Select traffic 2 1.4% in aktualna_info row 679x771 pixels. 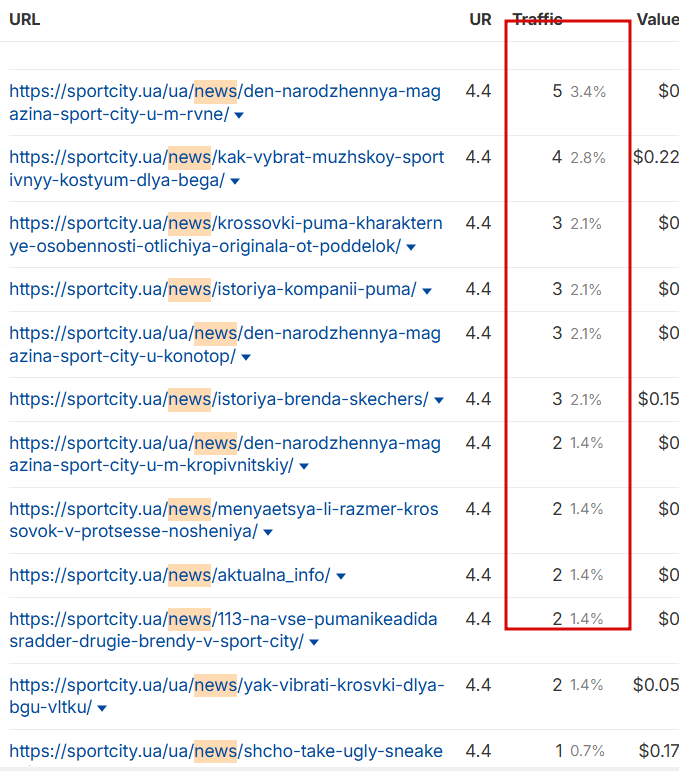pyautogui.click(x=578, y=575)
